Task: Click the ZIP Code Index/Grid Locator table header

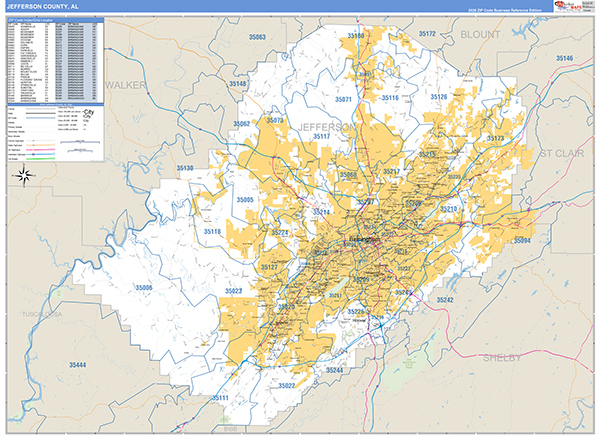Action: [55, 20]
